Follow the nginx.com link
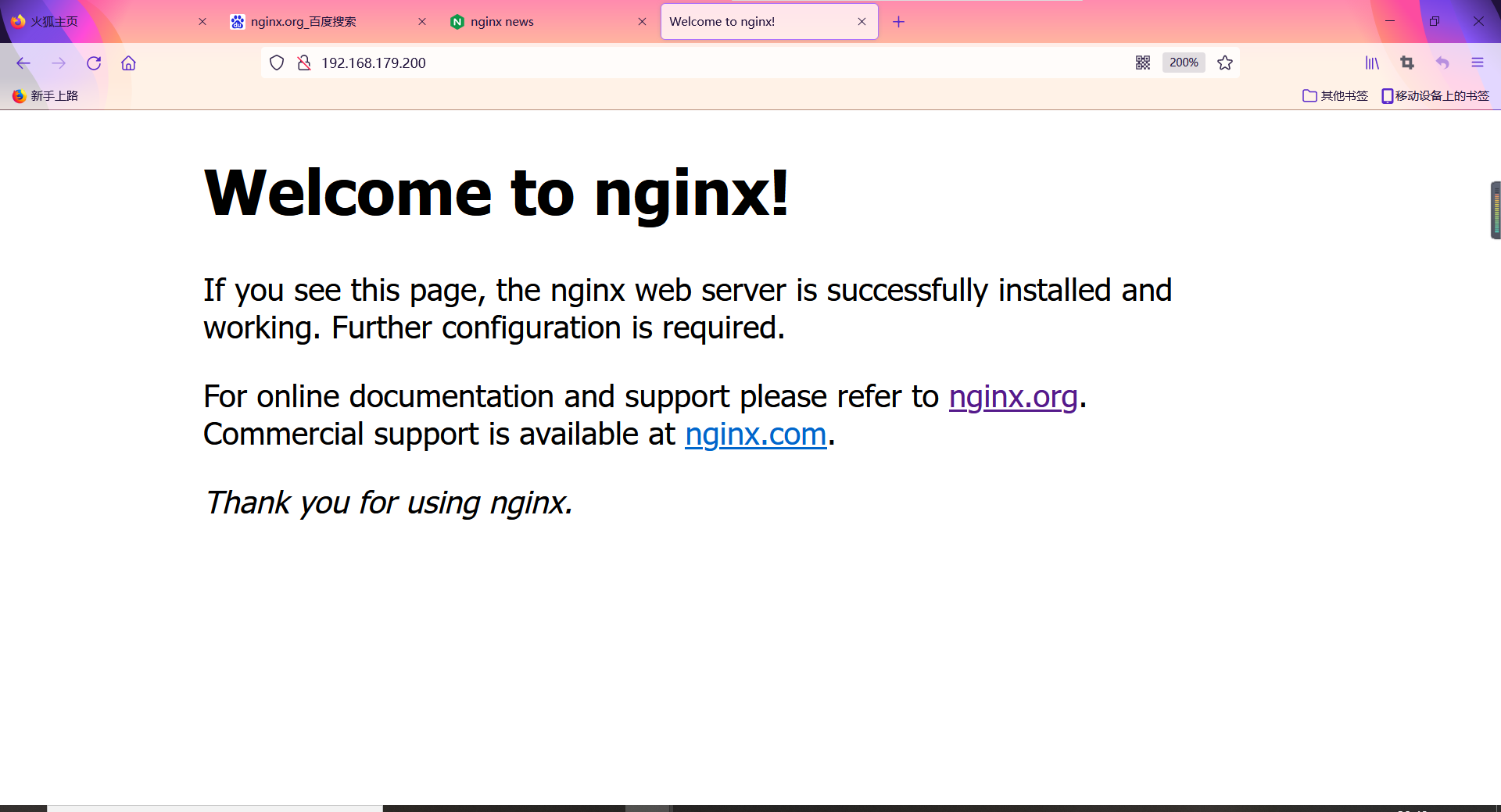 coord(755,435)
